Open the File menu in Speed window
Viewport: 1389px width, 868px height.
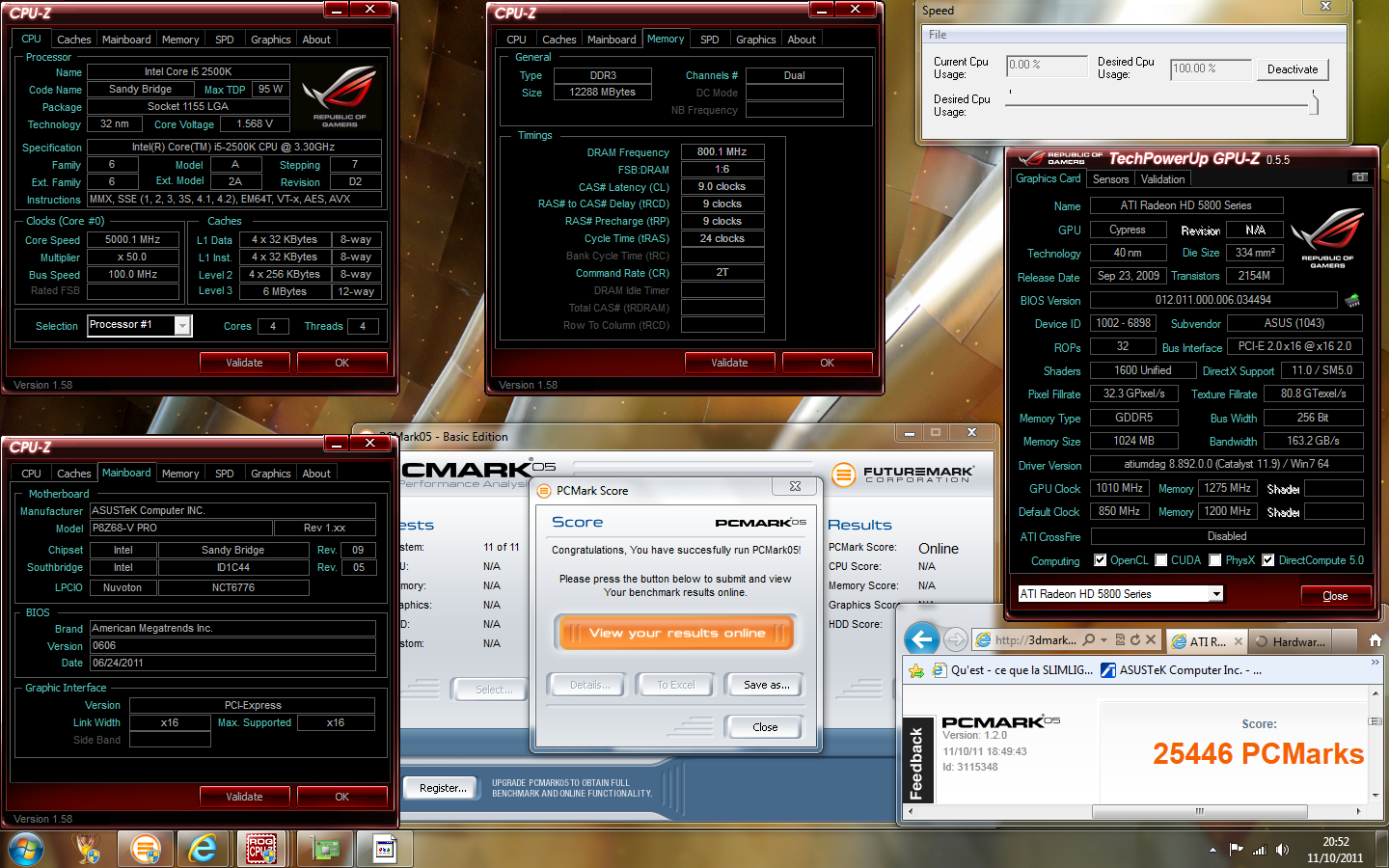[x=938, y=35]
